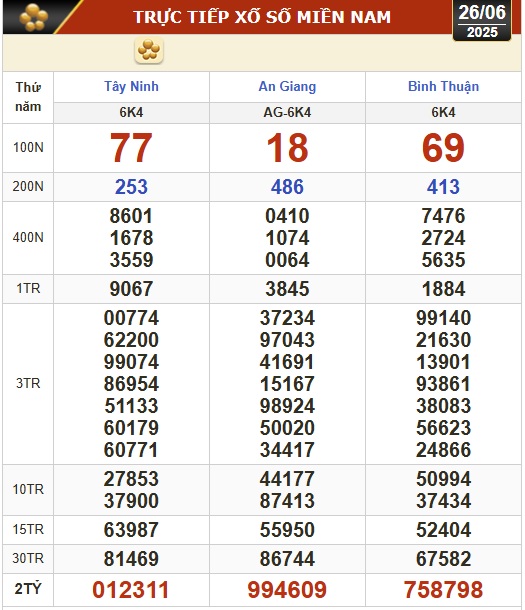This screenshot has height=610, width=525.
Task: Click the 200N result 486 for An Giang
Action: (x=287, y=187)
